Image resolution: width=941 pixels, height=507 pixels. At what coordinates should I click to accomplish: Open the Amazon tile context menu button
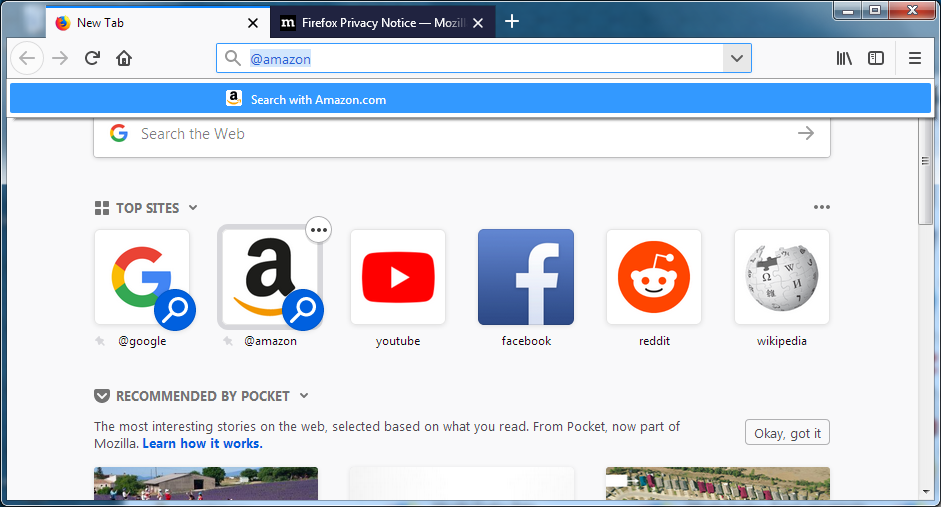(x=319, y=230)
